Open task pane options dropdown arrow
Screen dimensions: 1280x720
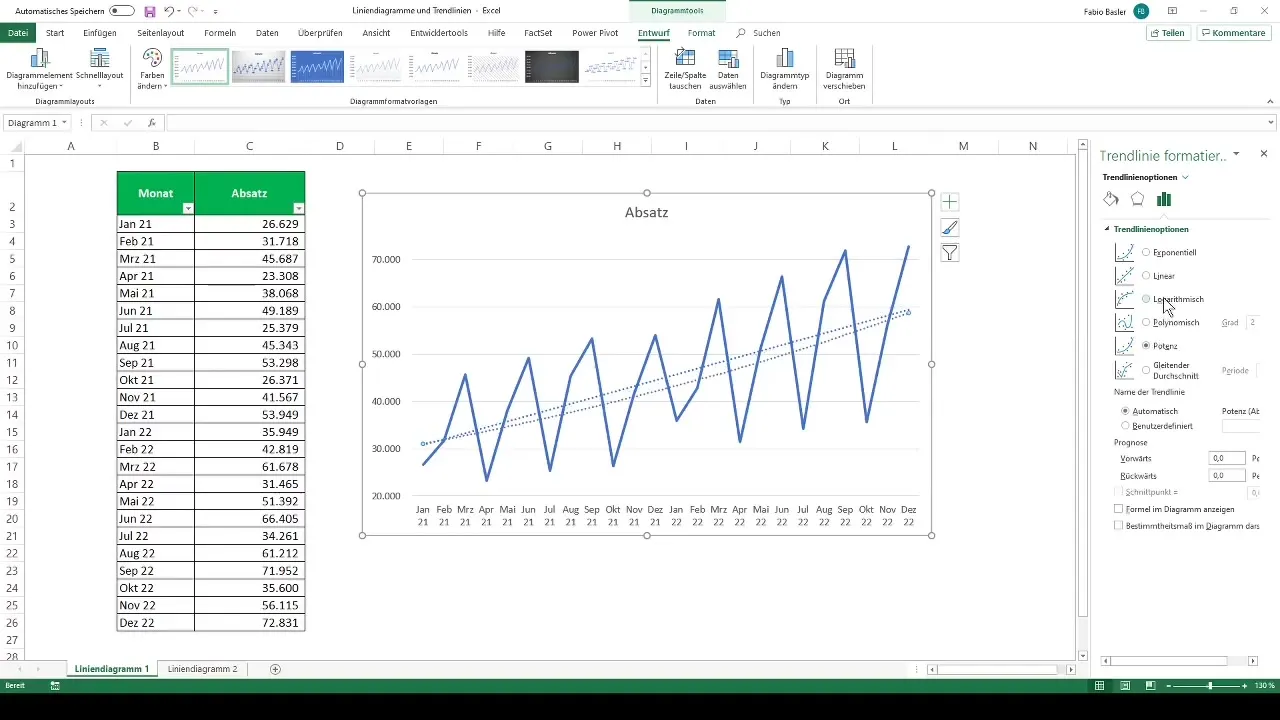click(x=1237, y=154)
